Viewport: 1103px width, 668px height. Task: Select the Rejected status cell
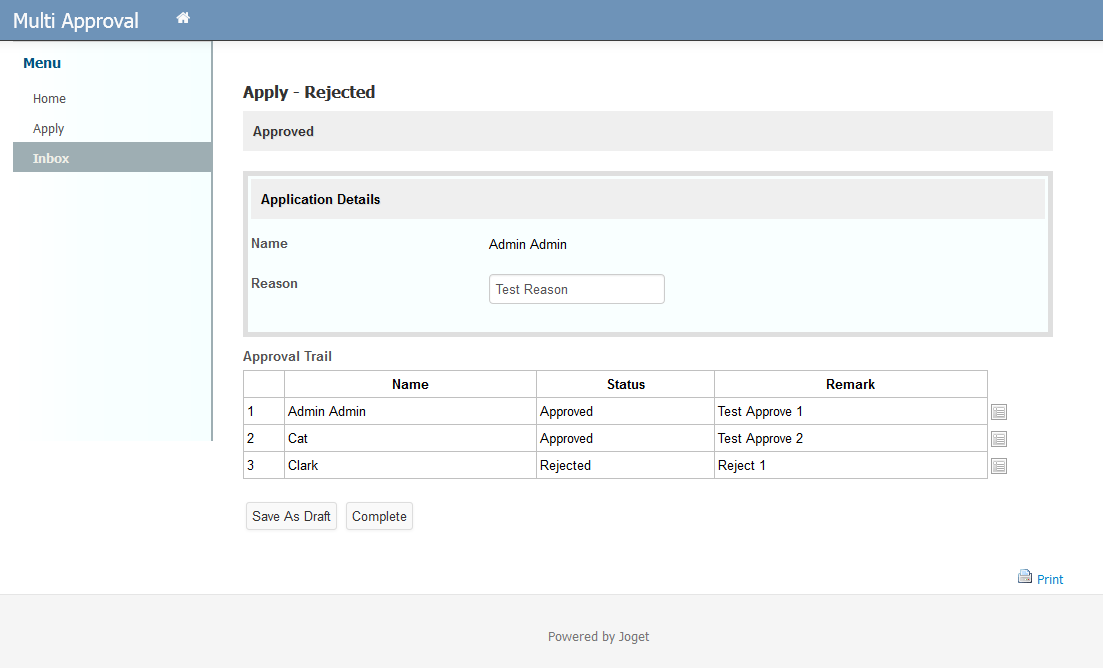pos(565,466)
